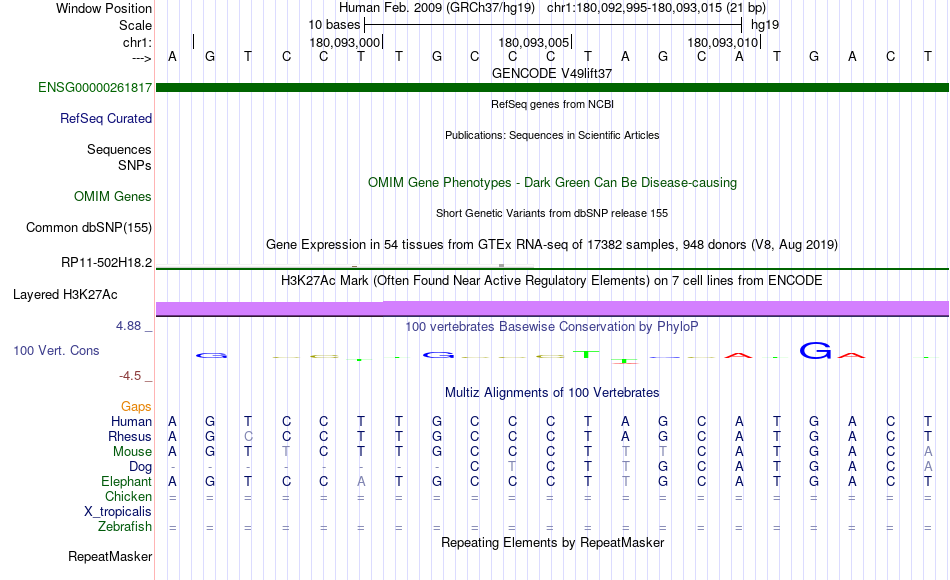Click the faded A in Elephant row
This screenshot has width=950, height=580.
(x=361, y=481)
